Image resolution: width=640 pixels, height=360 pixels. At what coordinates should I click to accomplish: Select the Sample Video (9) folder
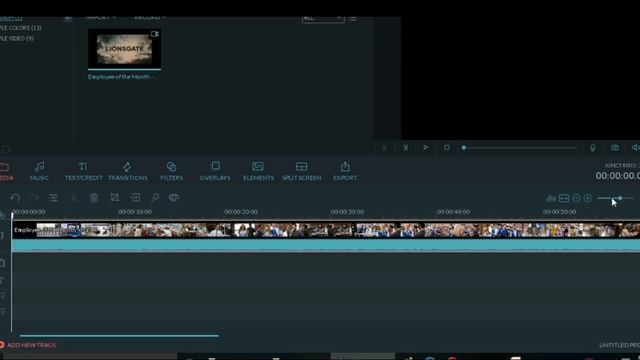pos(17,38)
